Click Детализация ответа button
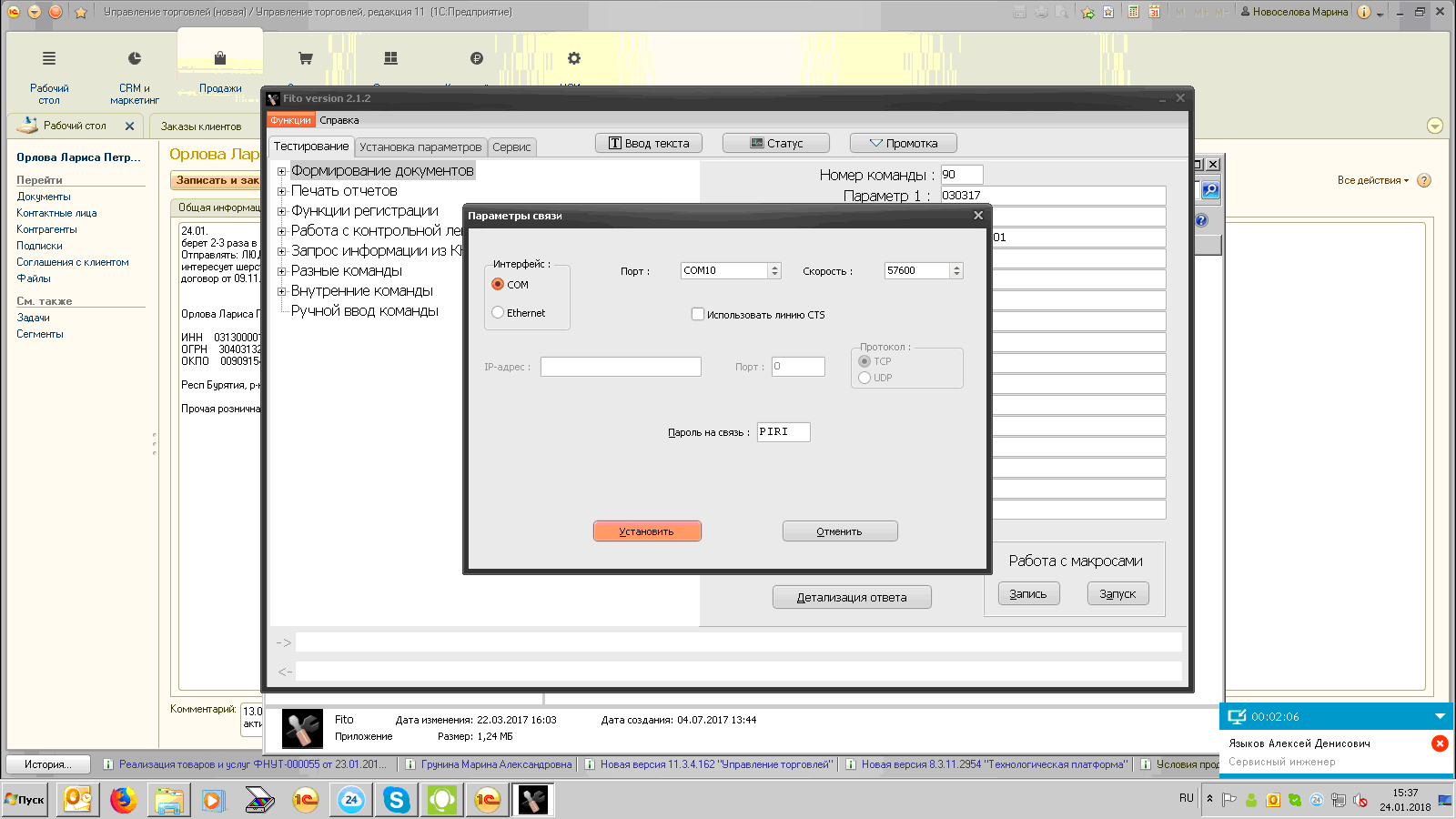Screen dimensions: 1456x819 [852, 597]
